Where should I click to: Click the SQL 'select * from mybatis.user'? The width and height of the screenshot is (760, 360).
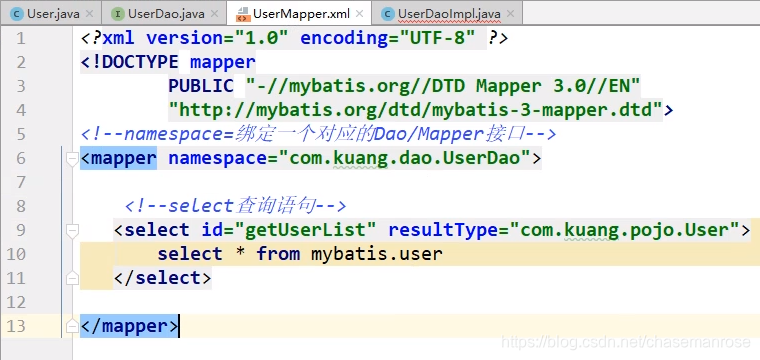click(x=300, y=254)
